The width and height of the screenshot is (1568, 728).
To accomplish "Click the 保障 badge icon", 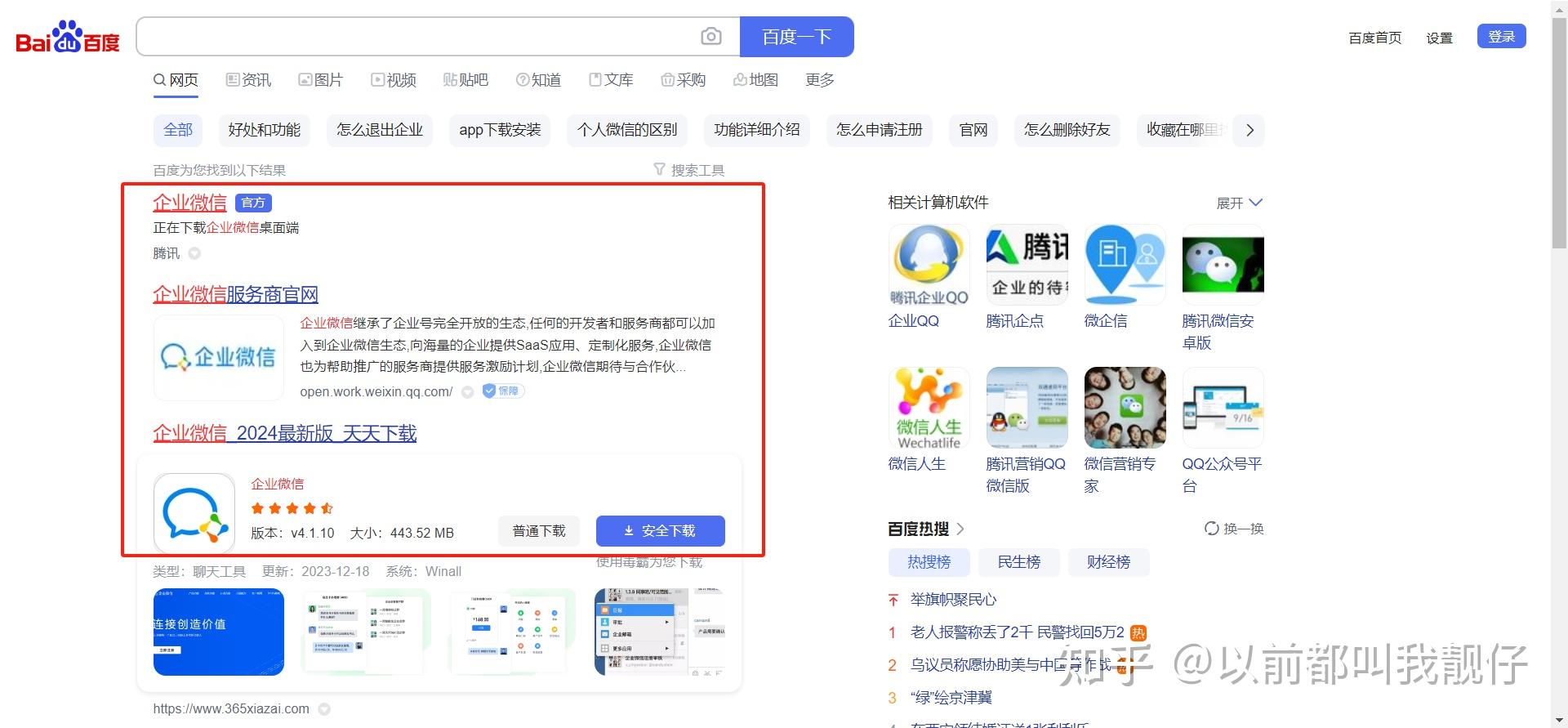I will pos(503,391).
